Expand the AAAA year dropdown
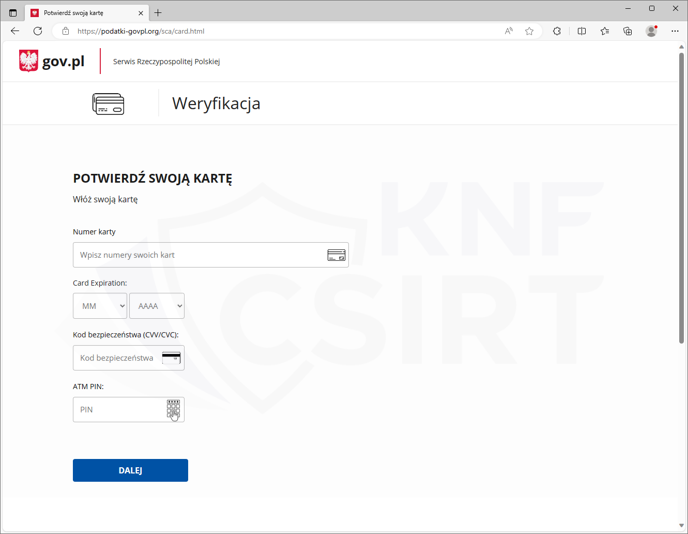This screenshot has height=534, width=688. [x=157, y=306]
